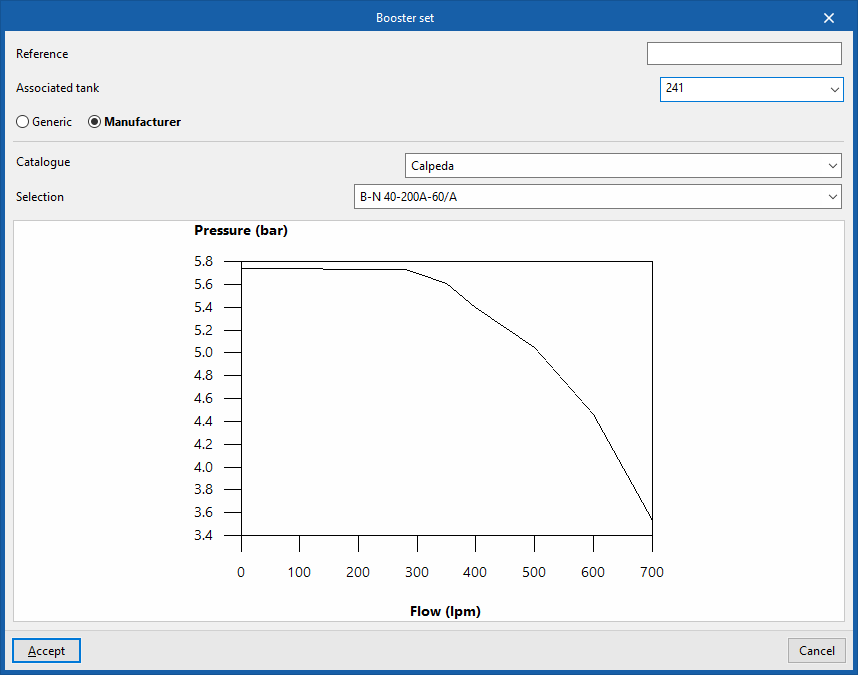Expand the Catalogue dropdown showing Calpeda
Viewport: 858px width, 675px height.
click(623, 165)
